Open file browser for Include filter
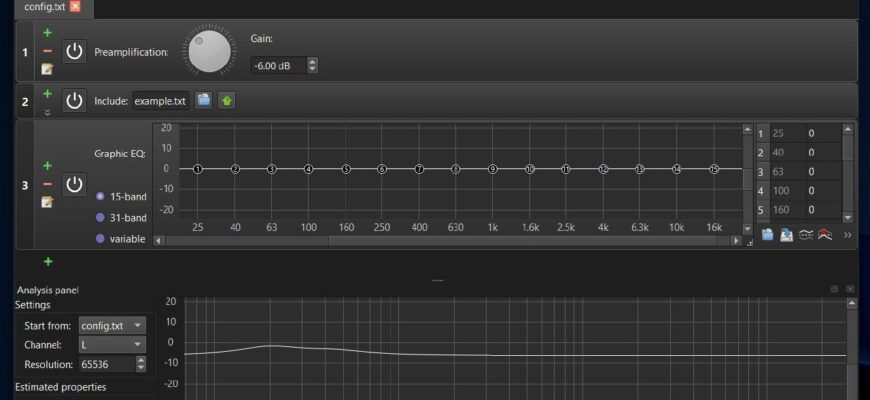870x400 pixels. pyautogui.click(x=204, y=101)
